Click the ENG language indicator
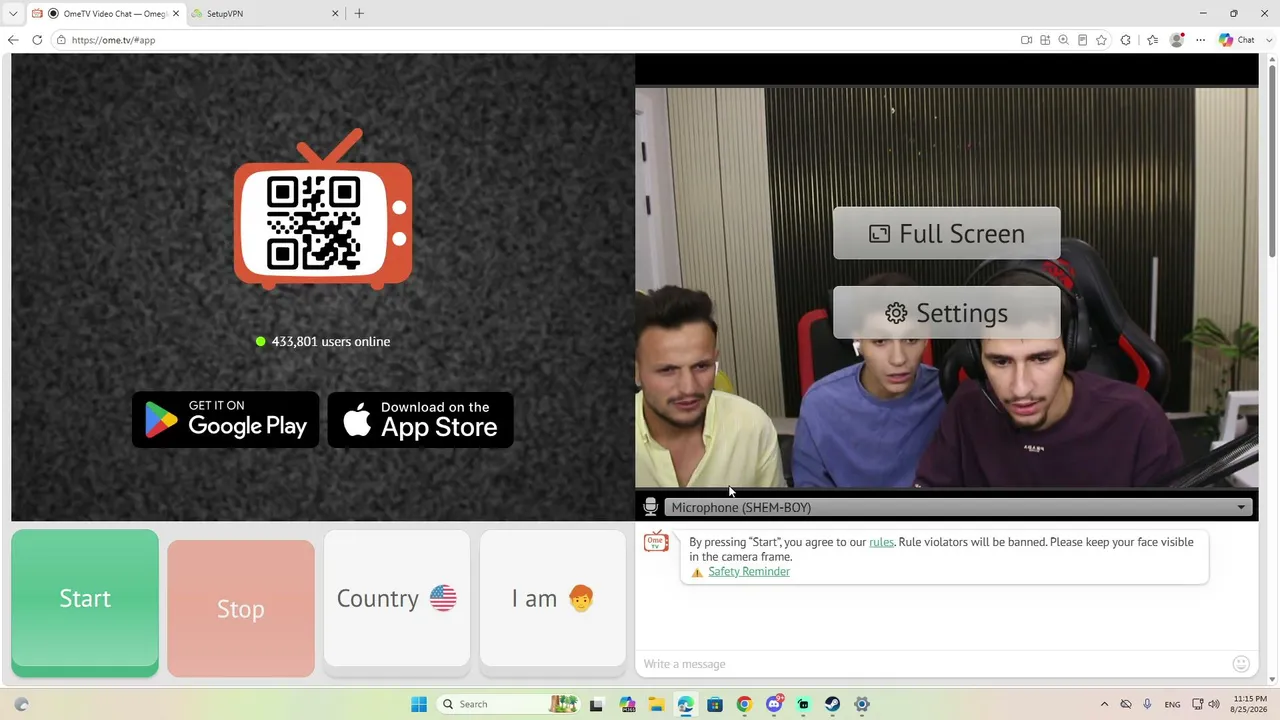The image size is (1280, 720). [x=1173, y=704]
